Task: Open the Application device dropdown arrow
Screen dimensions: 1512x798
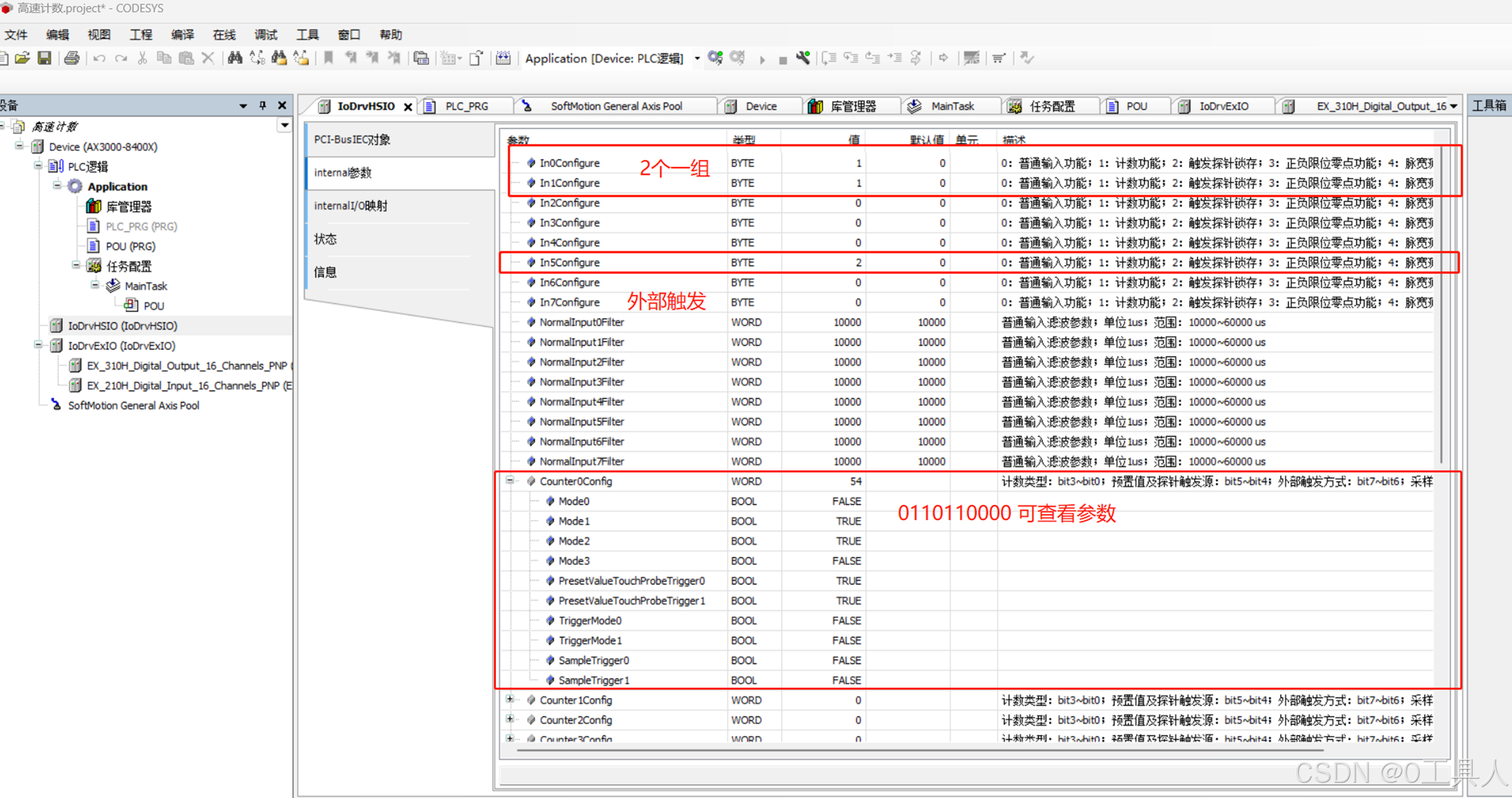Action: [x=697, y=59]
